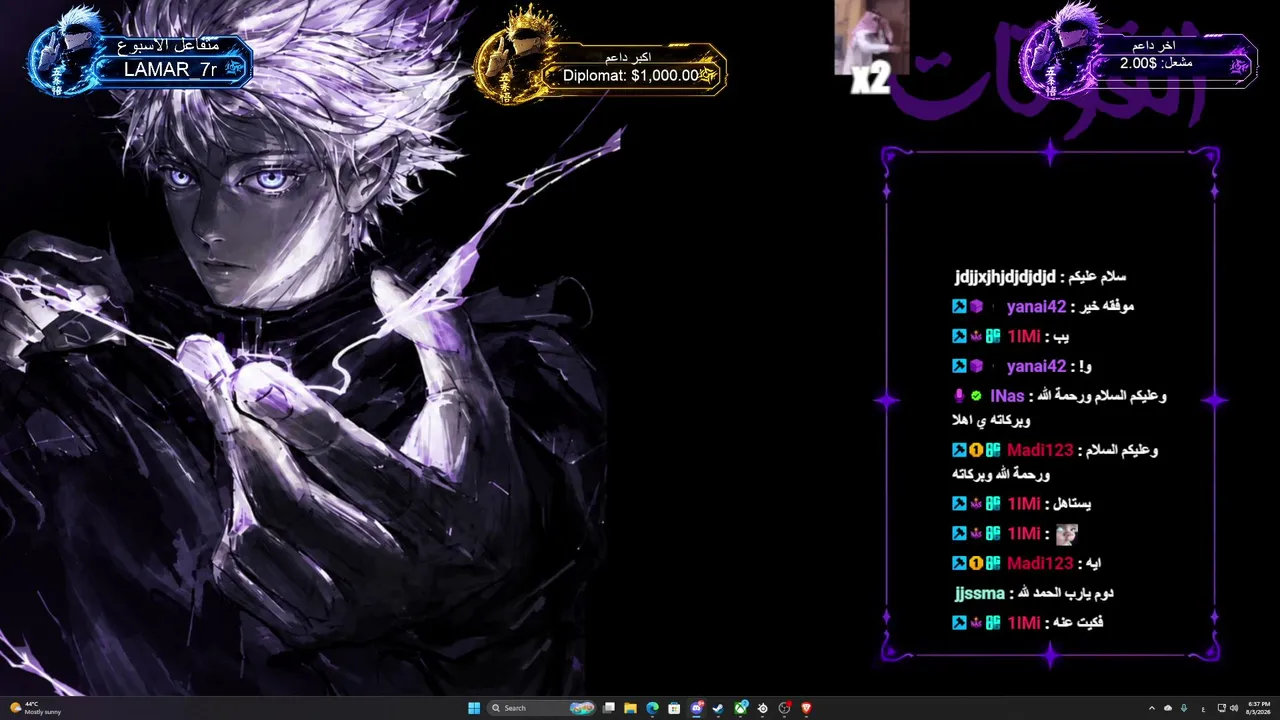Click Madi123 on the ايه message
1280x720 pixels.
1040,564
